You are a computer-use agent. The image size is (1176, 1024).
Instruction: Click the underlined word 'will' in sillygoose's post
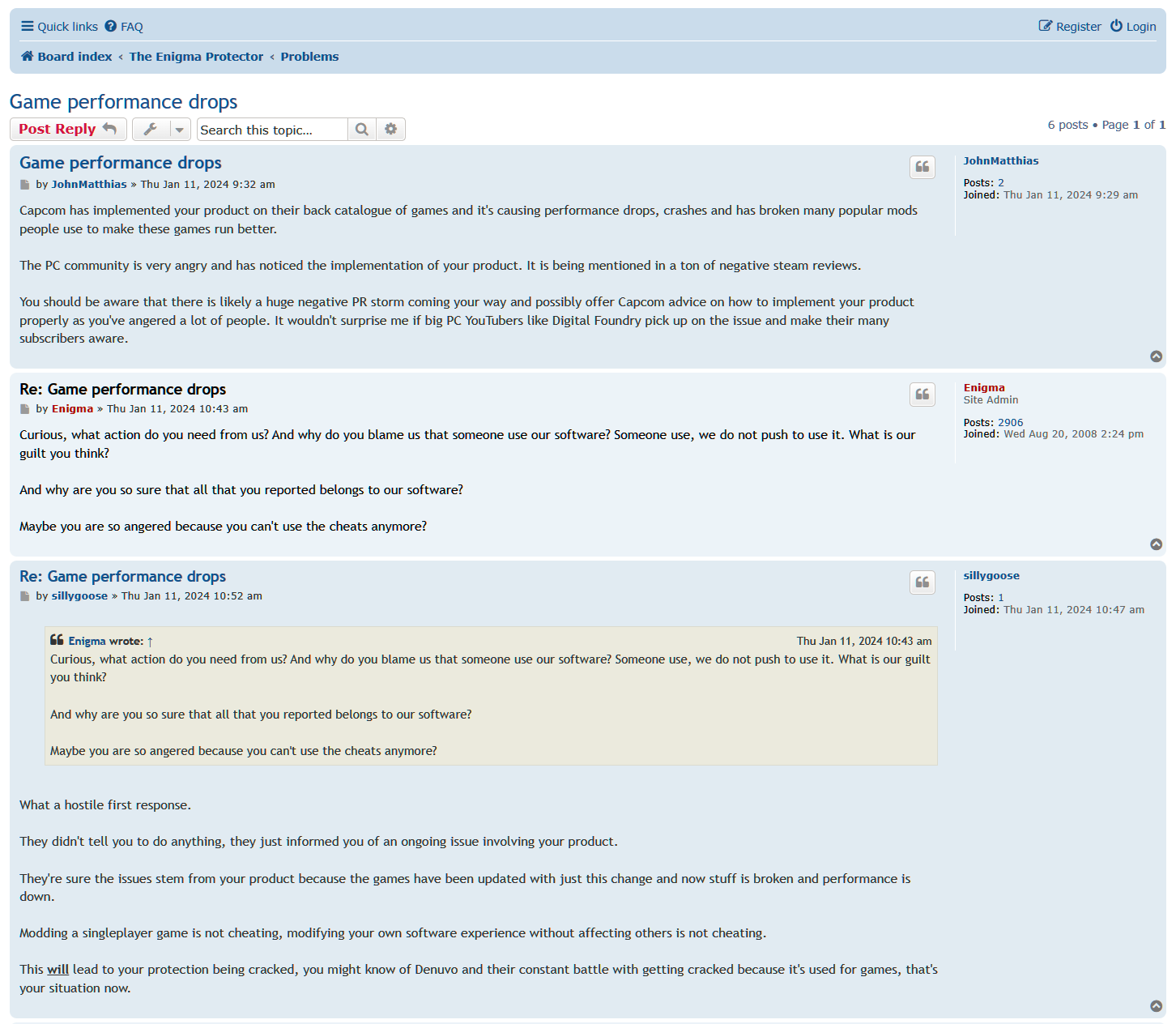[58, 970]
